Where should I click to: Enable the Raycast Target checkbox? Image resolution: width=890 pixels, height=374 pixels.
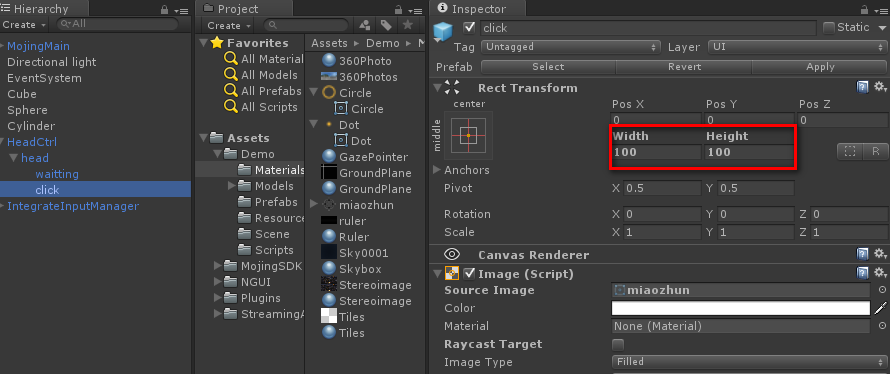(618, 344)
